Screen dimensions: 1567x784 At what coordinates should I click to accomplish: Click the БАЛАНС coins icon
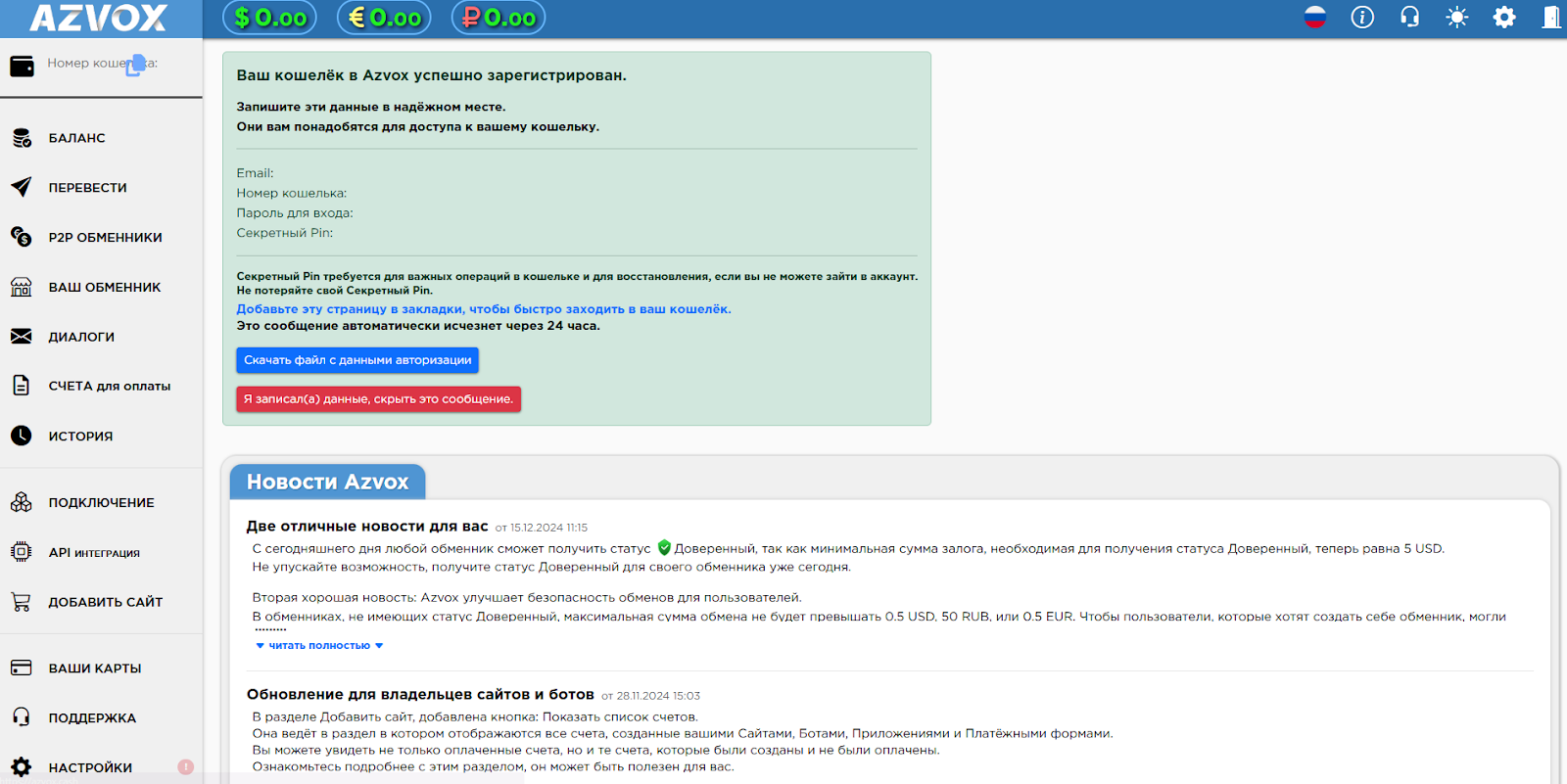click(22, 138)
